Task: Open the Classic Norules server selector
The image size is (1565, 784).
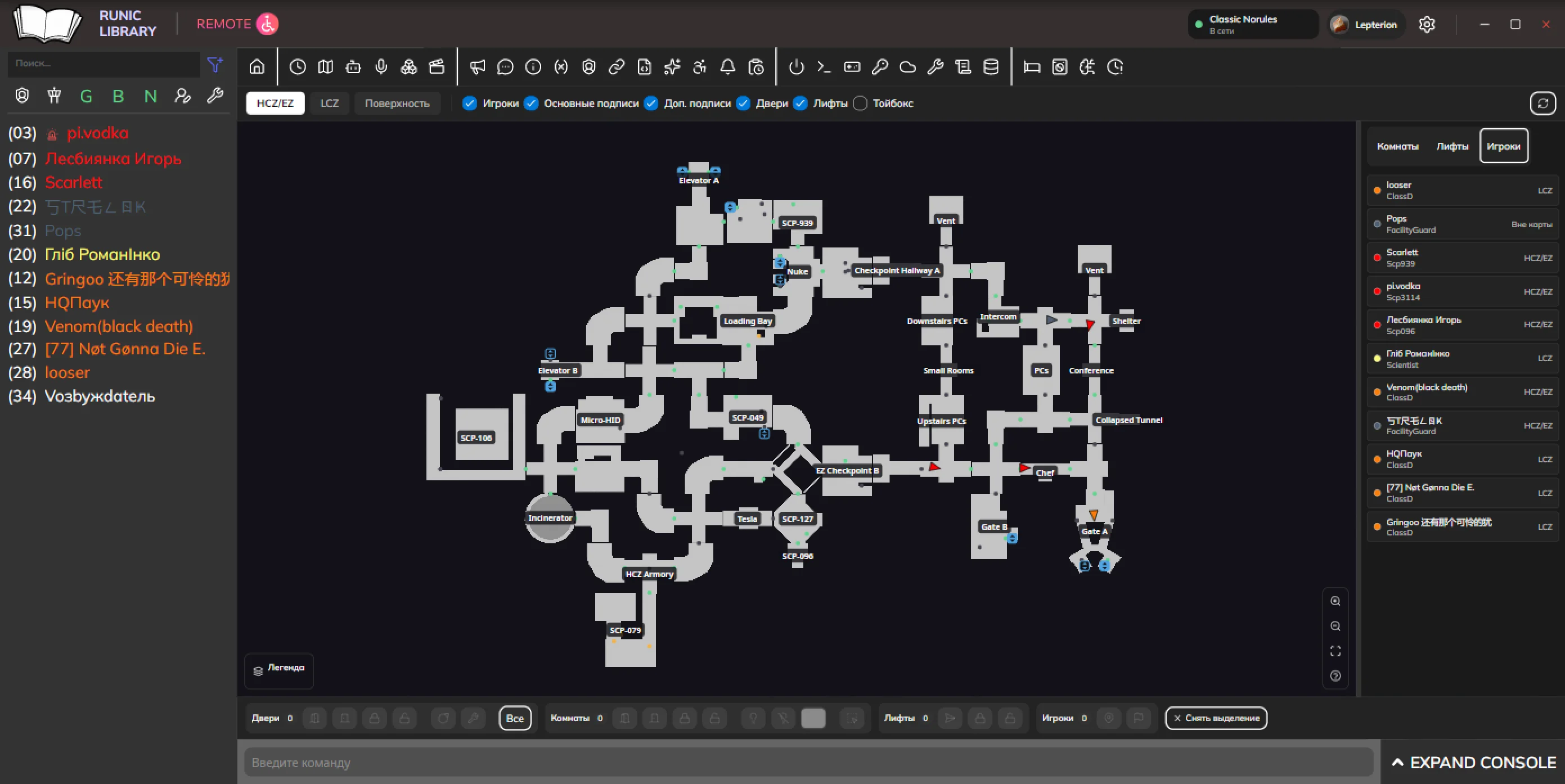Action: [1253, 24]
